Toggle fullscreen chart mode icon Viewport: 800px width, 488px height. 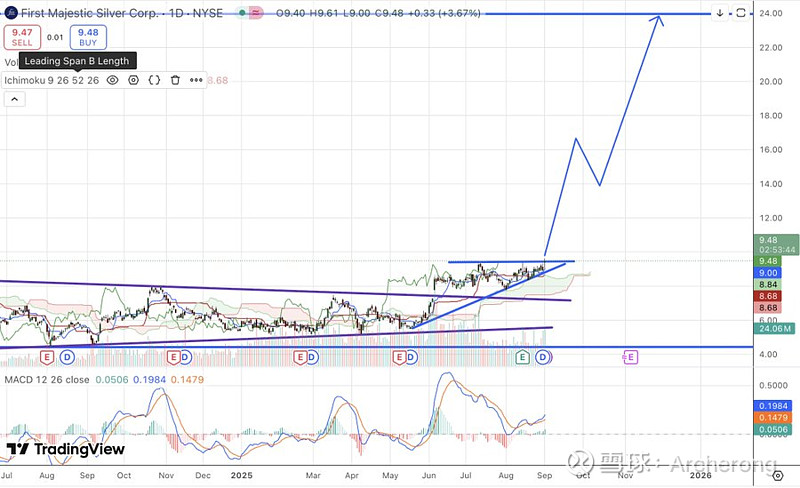coord(741,13)
